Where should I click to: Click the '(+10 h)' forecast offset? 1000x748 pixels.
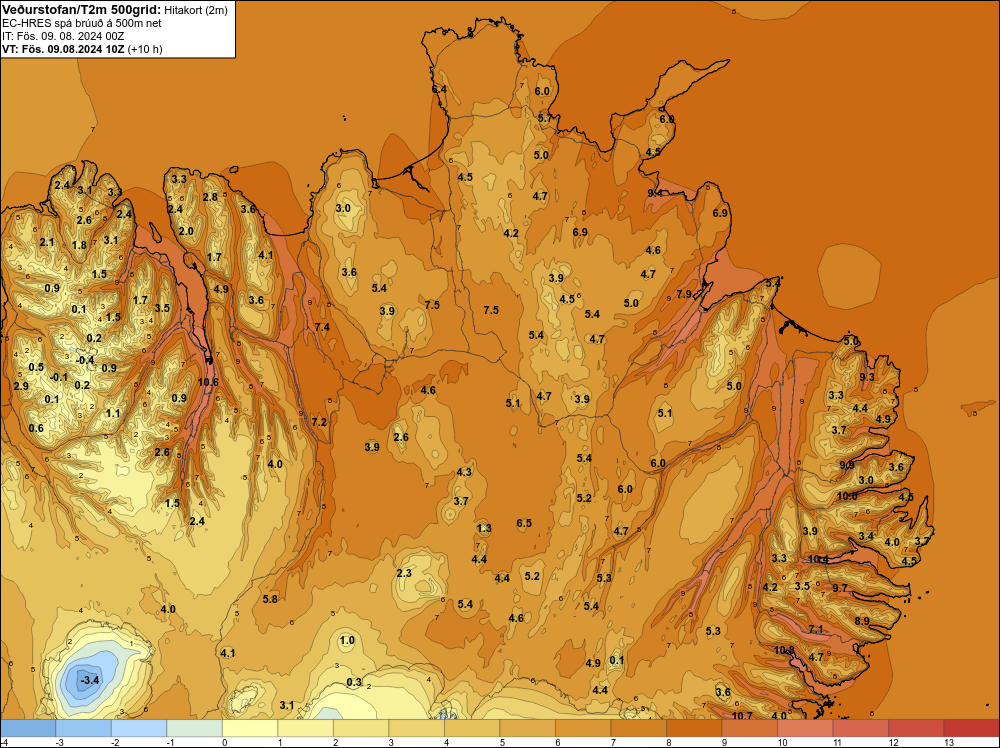[x=145, y=49]
